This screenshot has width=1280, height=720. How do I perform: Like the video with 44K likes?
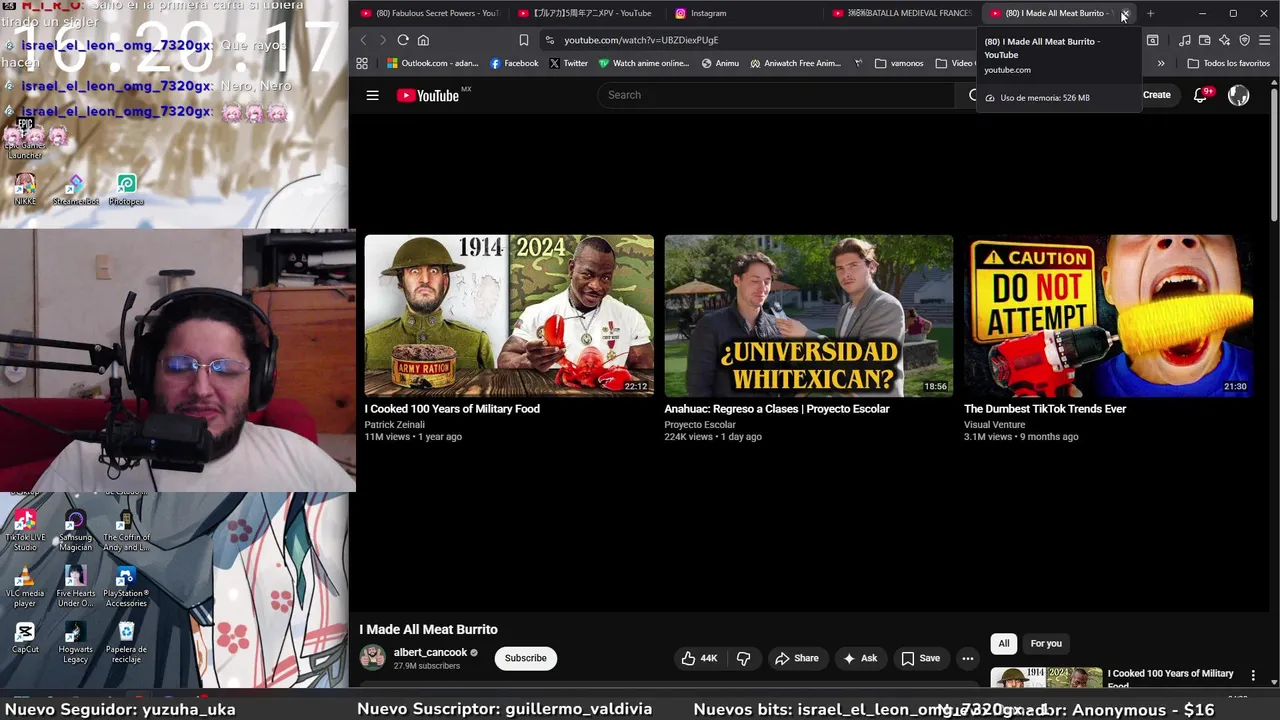(699, 658)
